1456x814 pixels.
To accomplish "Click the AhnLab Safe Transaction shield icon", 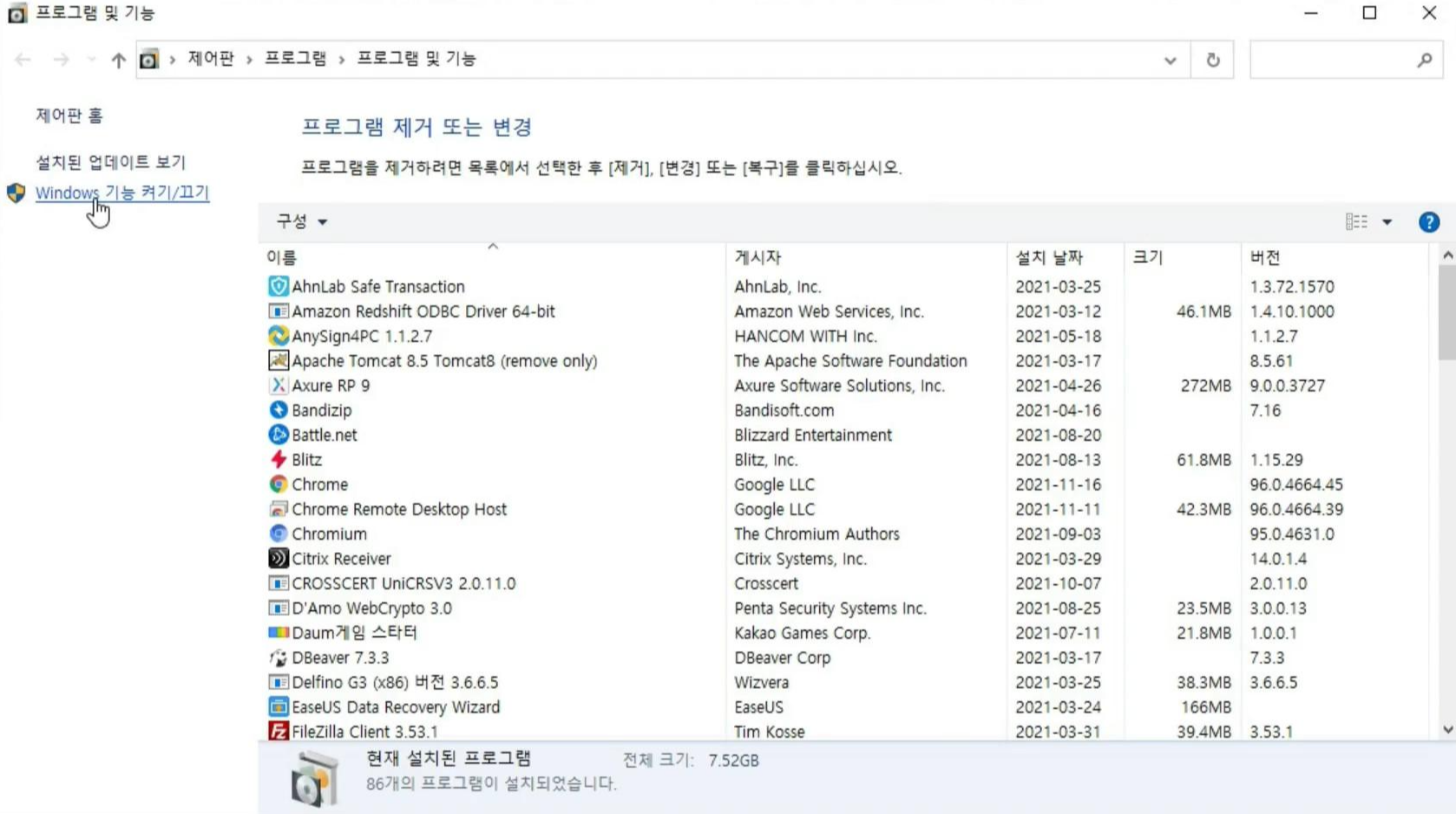I will tap(278, 286).
